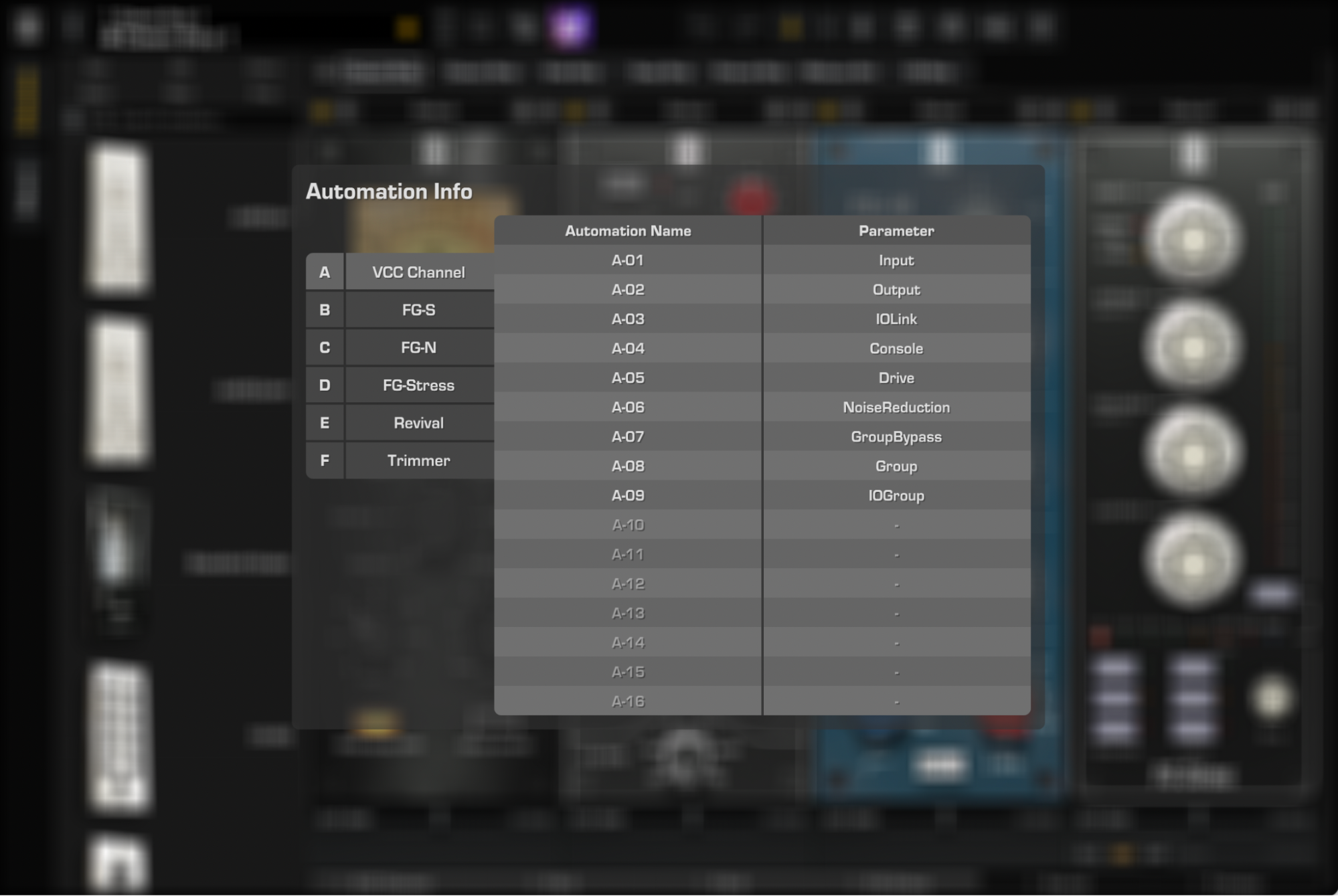The height and width of the screenshot is (896, 1338).
Task: Click the Console parameter cell
Action: [x=896, y=349]
